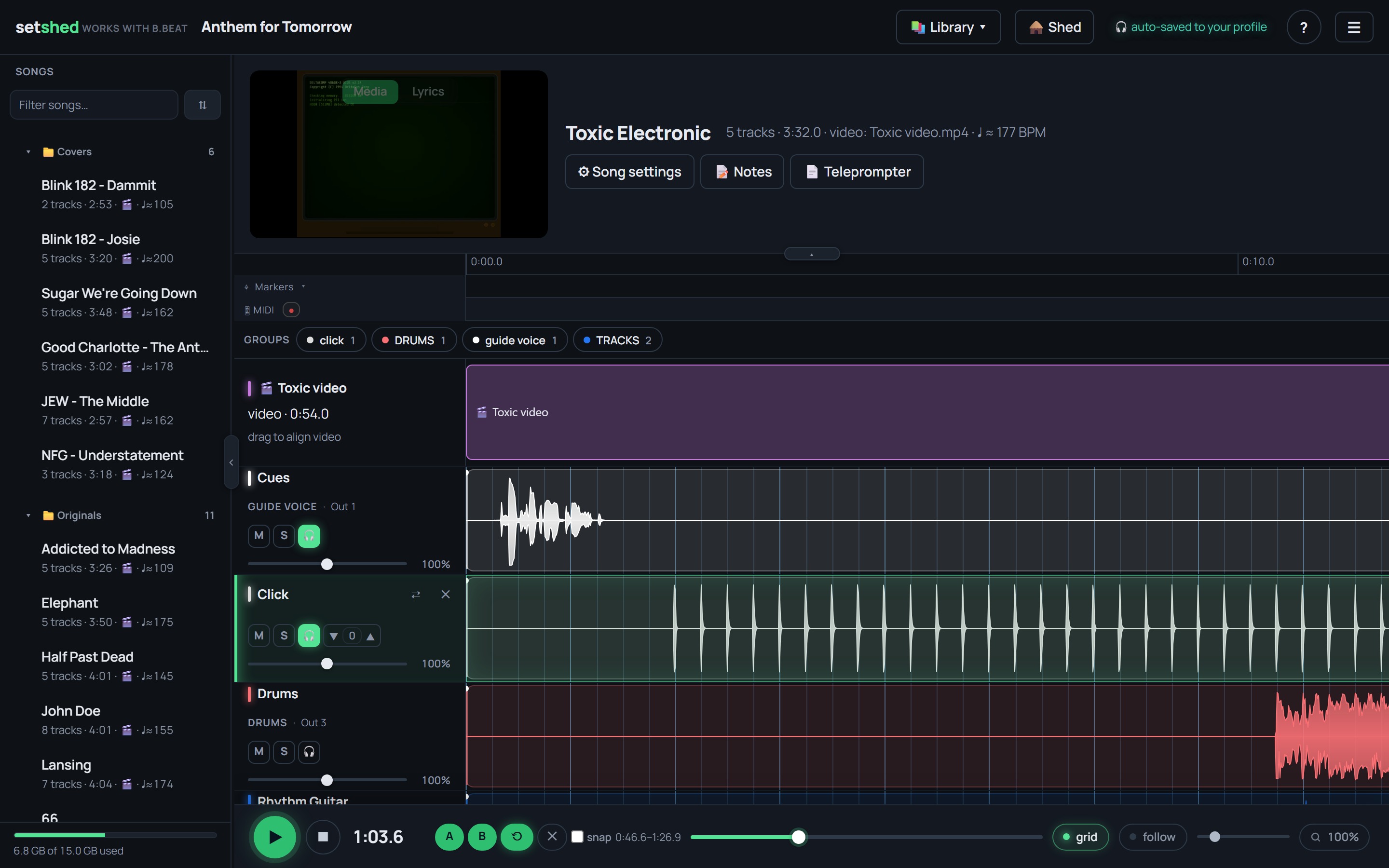Solo the Cues track
This screenshot has width=1389, height=868.
point(284,536)
